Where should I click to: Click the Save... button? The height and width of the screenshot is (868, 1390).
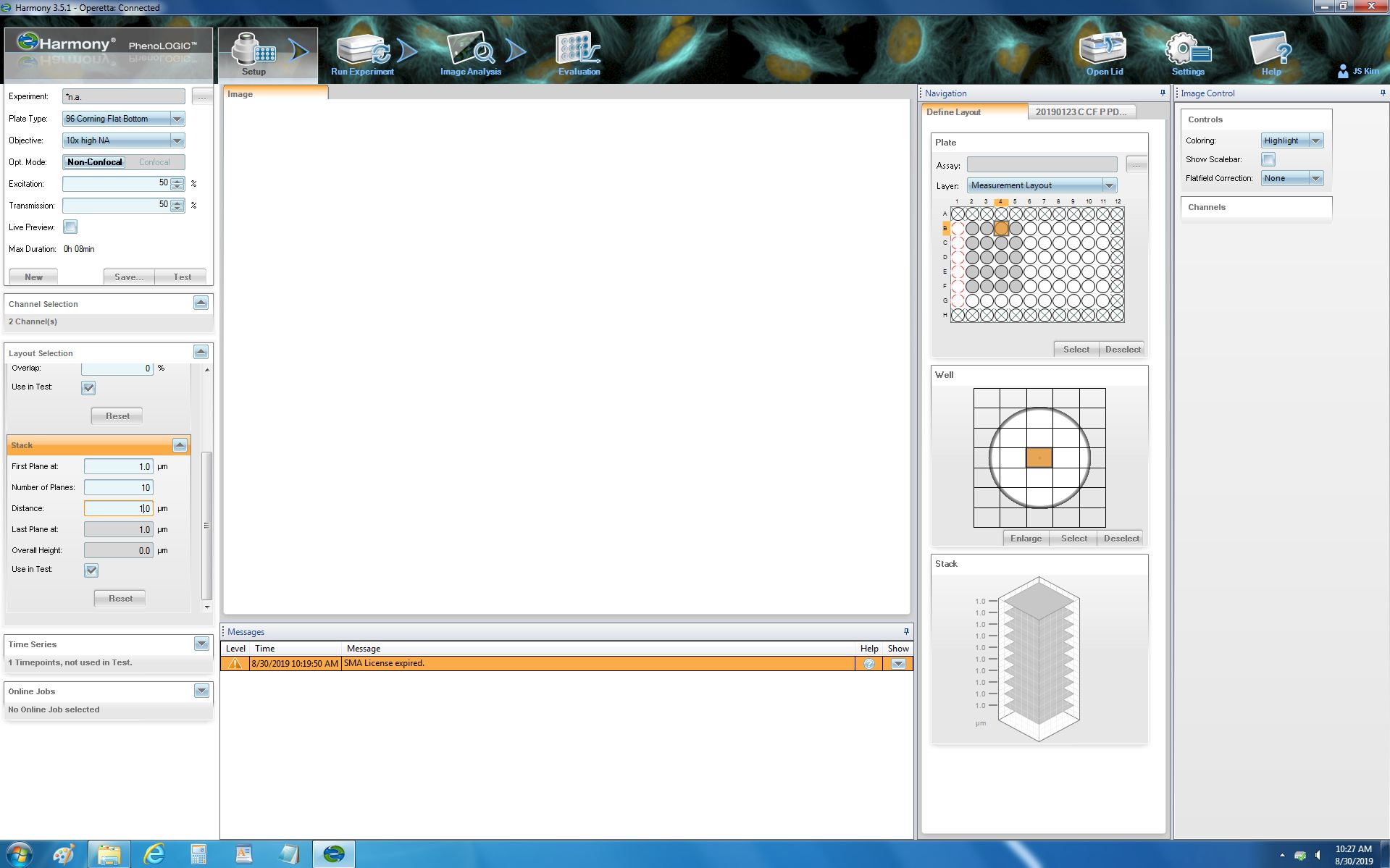[x=129, y=277]
